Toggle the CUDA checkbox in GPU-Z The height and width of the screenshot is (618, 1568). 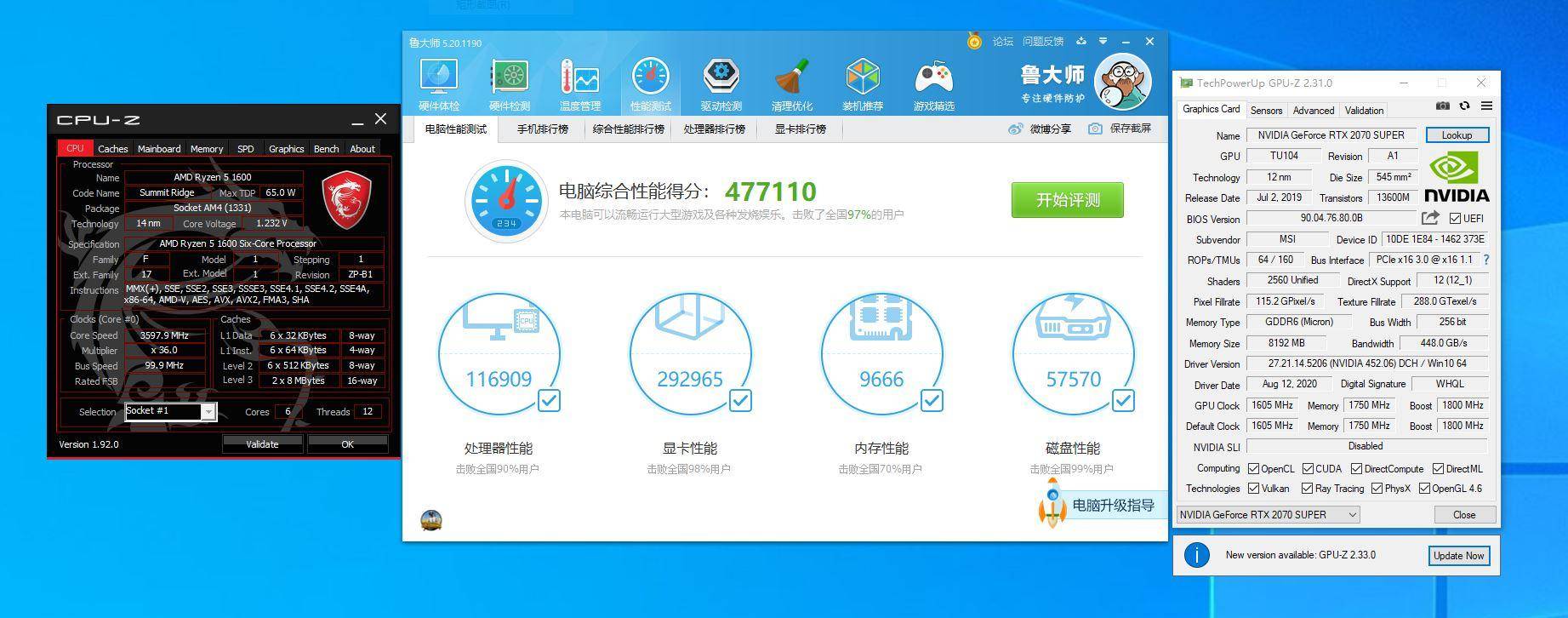(x=1308, y=469)
